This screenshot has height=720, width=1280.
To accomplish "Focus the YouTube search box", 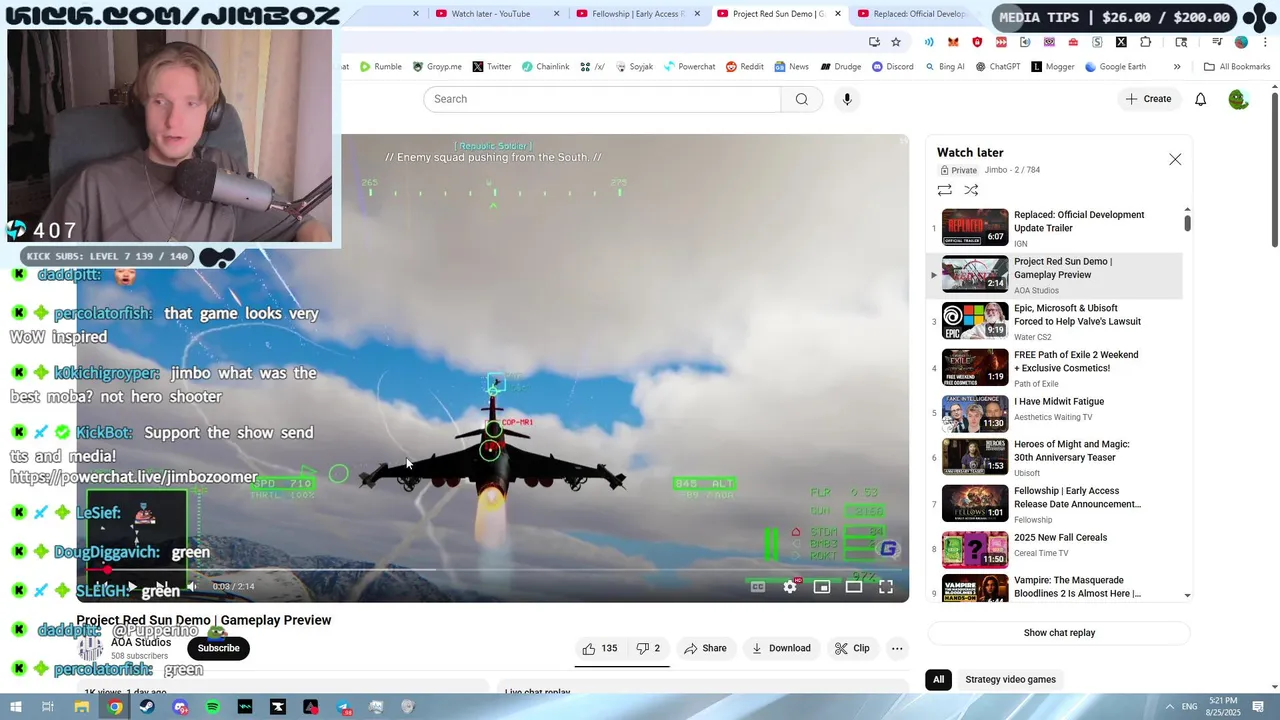I will point(602,99).
